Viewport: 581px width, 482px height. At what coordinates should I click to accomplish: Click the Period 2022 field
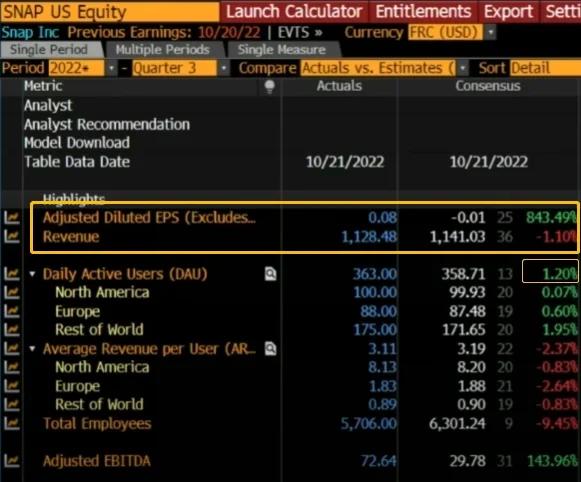76,68
